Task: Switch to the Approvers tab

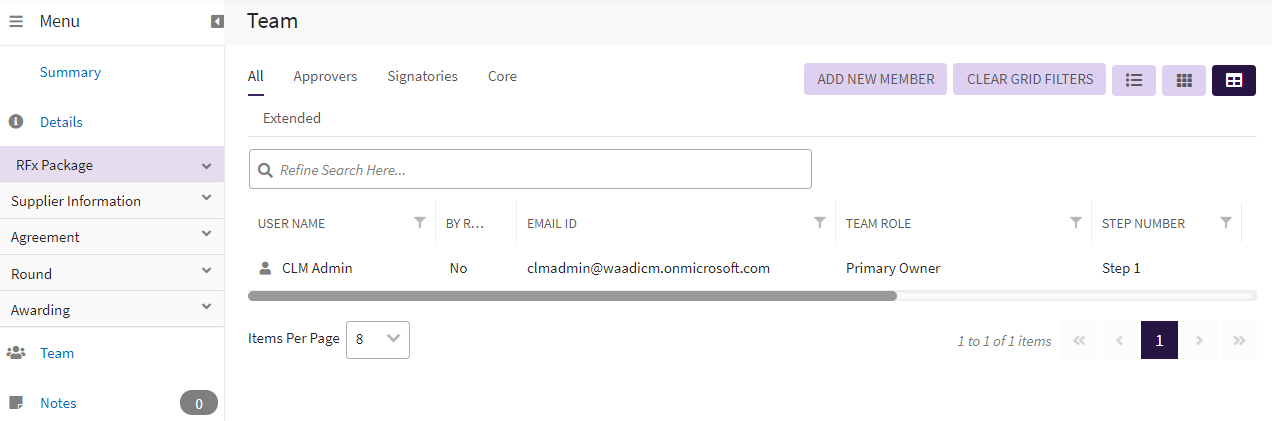Action: click(x=325, y=76)
